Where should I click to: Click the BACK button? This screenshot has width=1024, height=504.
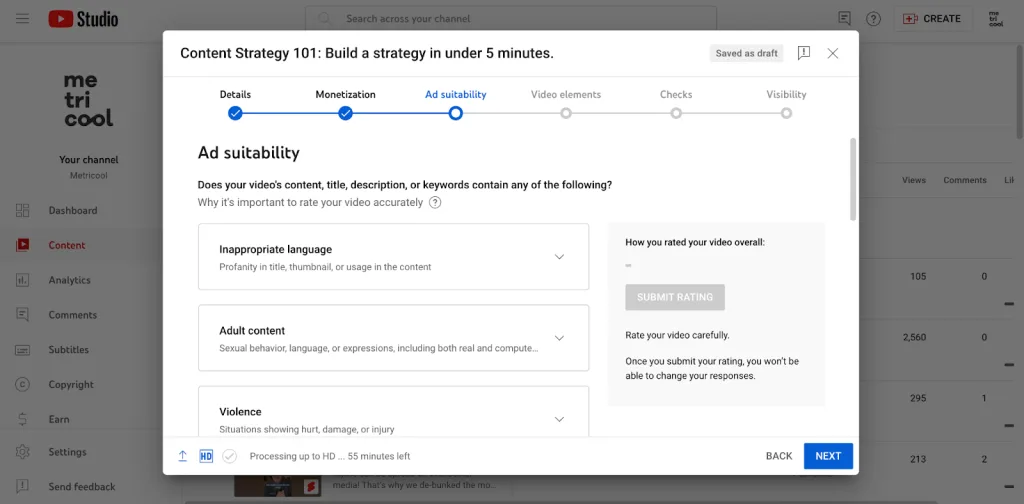click(778, 456)
